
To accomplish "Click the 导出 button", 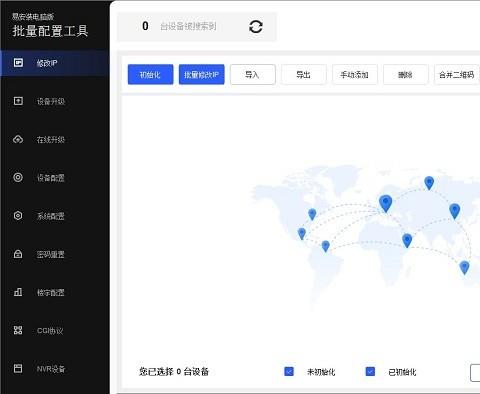I will click(x=303, y=74).
